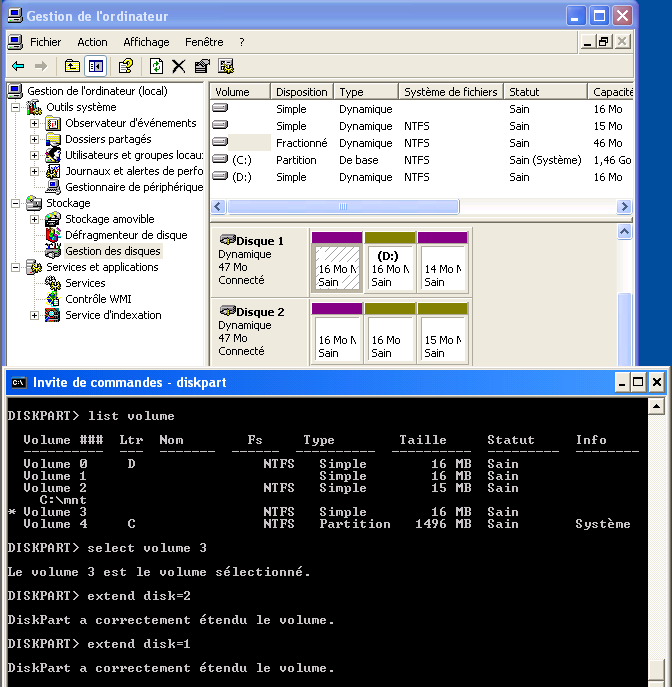Click the disk settings toolbar icon after Properties
This screenshot has height=687, width=672.
(x=226, y=67)
